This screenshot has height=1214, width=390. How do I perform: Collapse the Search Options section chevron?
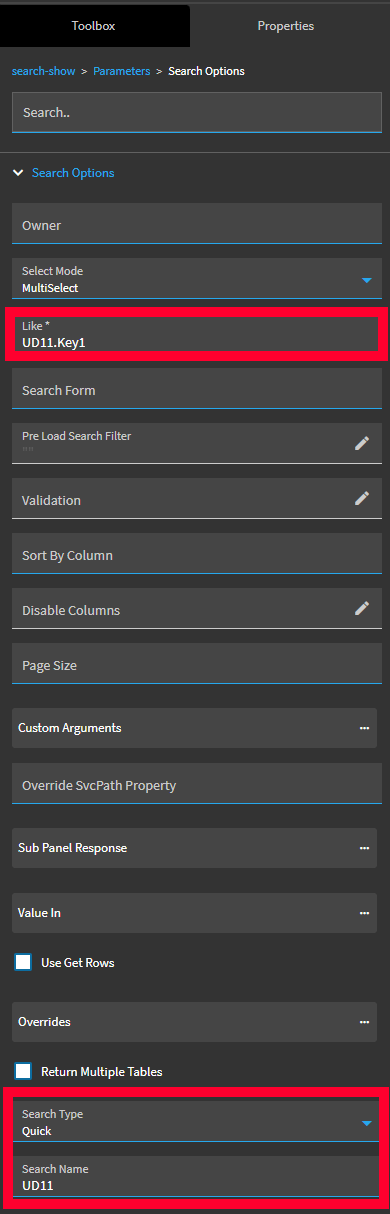coord(18,173)
